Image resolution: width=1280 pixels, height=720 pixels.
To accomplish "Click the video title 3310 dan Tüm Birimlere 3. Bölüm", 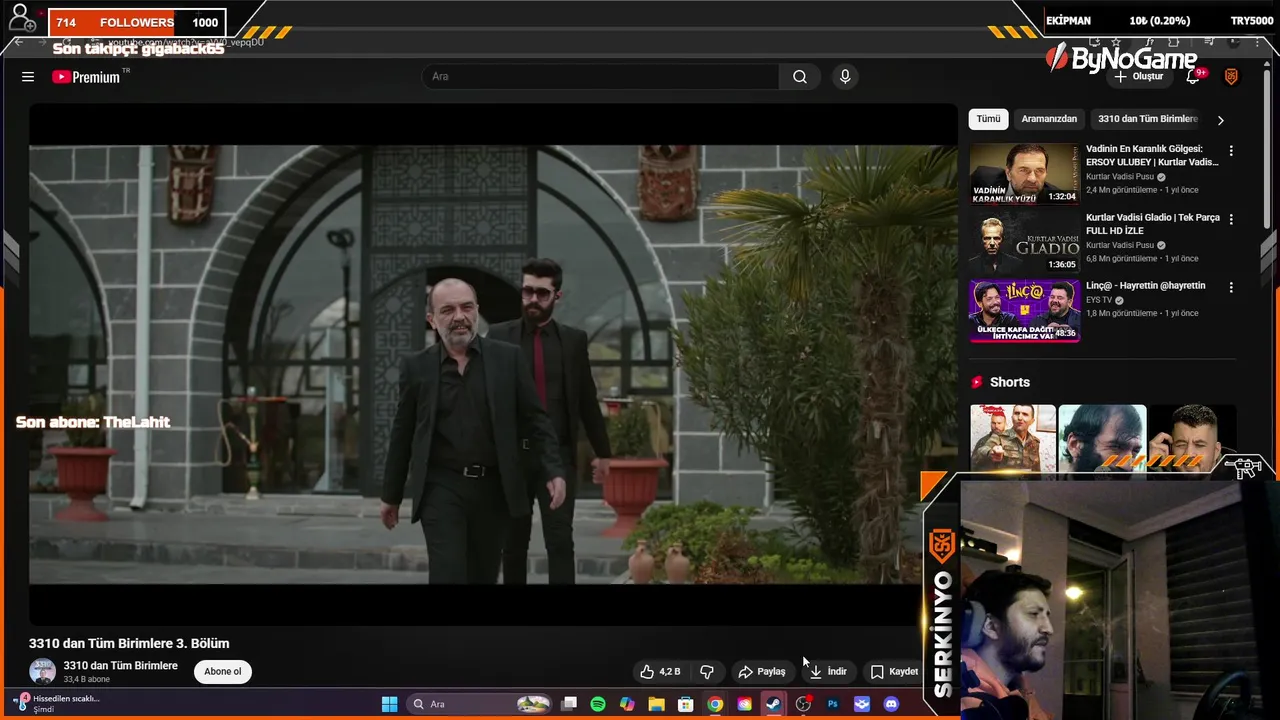I will [x=129, y=644].
